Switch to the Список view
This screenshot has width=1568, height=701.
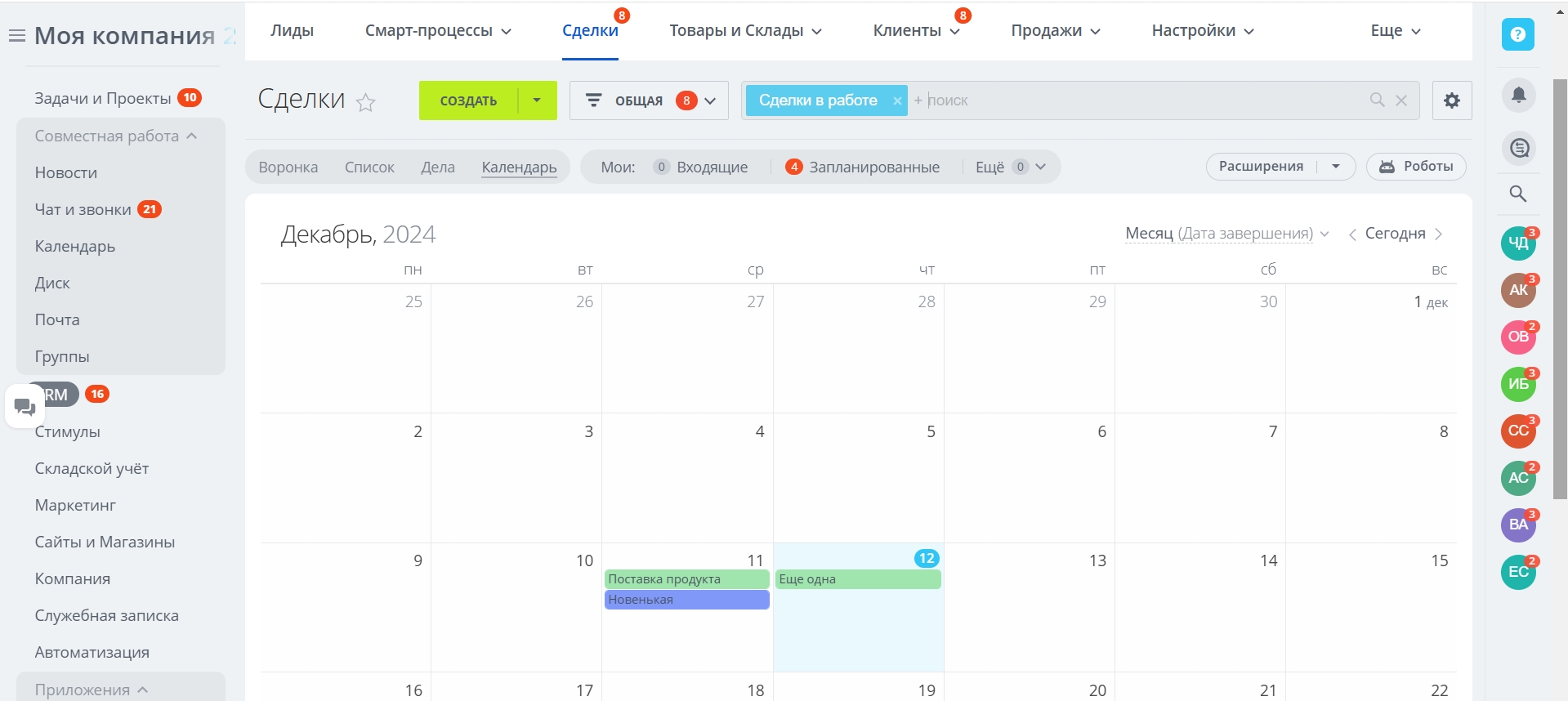369,167
